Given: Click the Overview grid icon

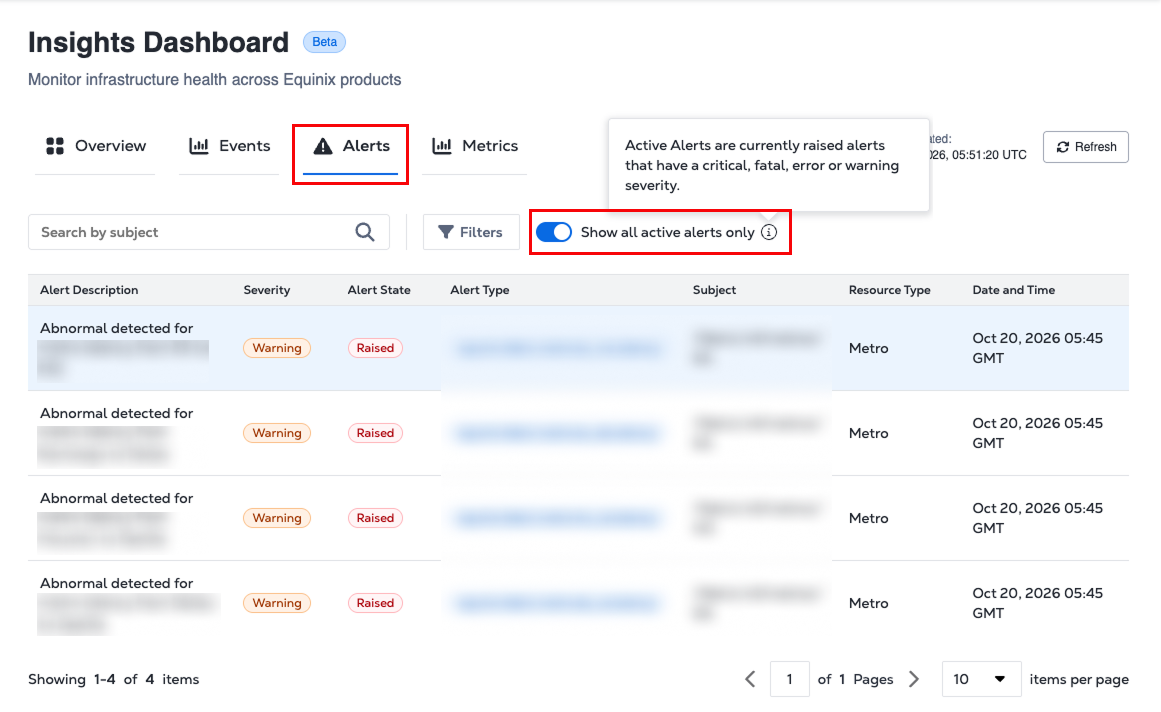Looking at the screenshot, I should (55, 146).
